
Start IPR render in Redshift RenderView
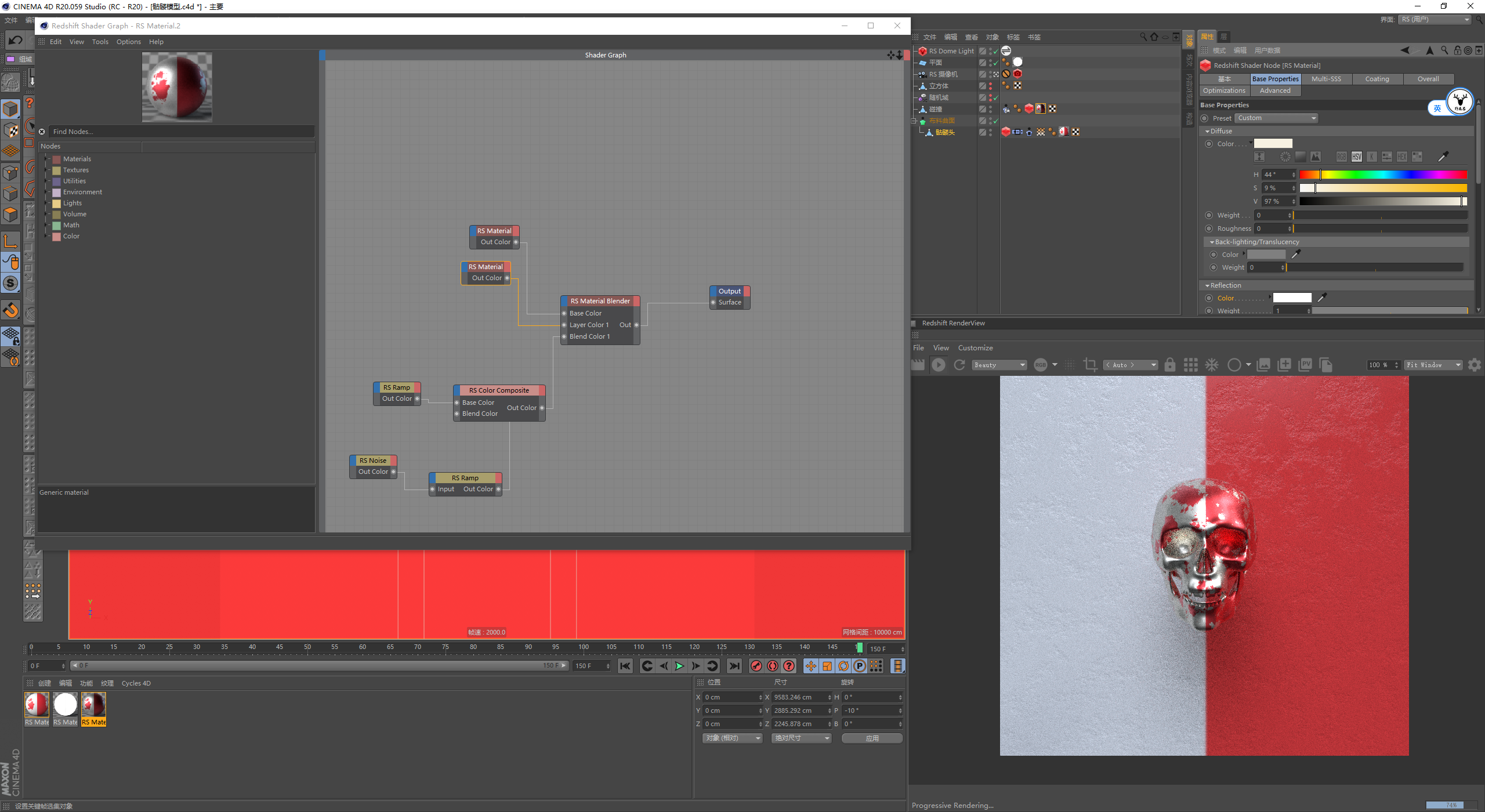(938, 365)
